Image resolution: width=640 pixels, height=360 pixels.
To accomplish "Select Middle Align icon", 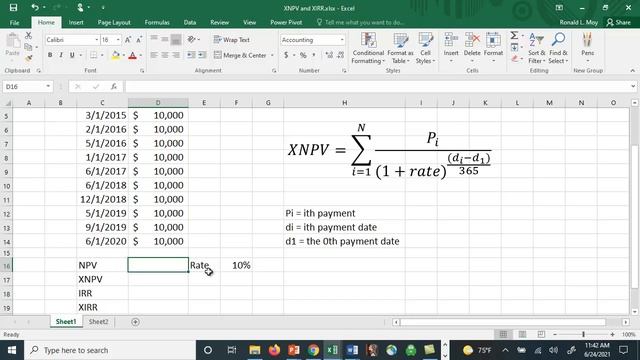I will [165, 40].
